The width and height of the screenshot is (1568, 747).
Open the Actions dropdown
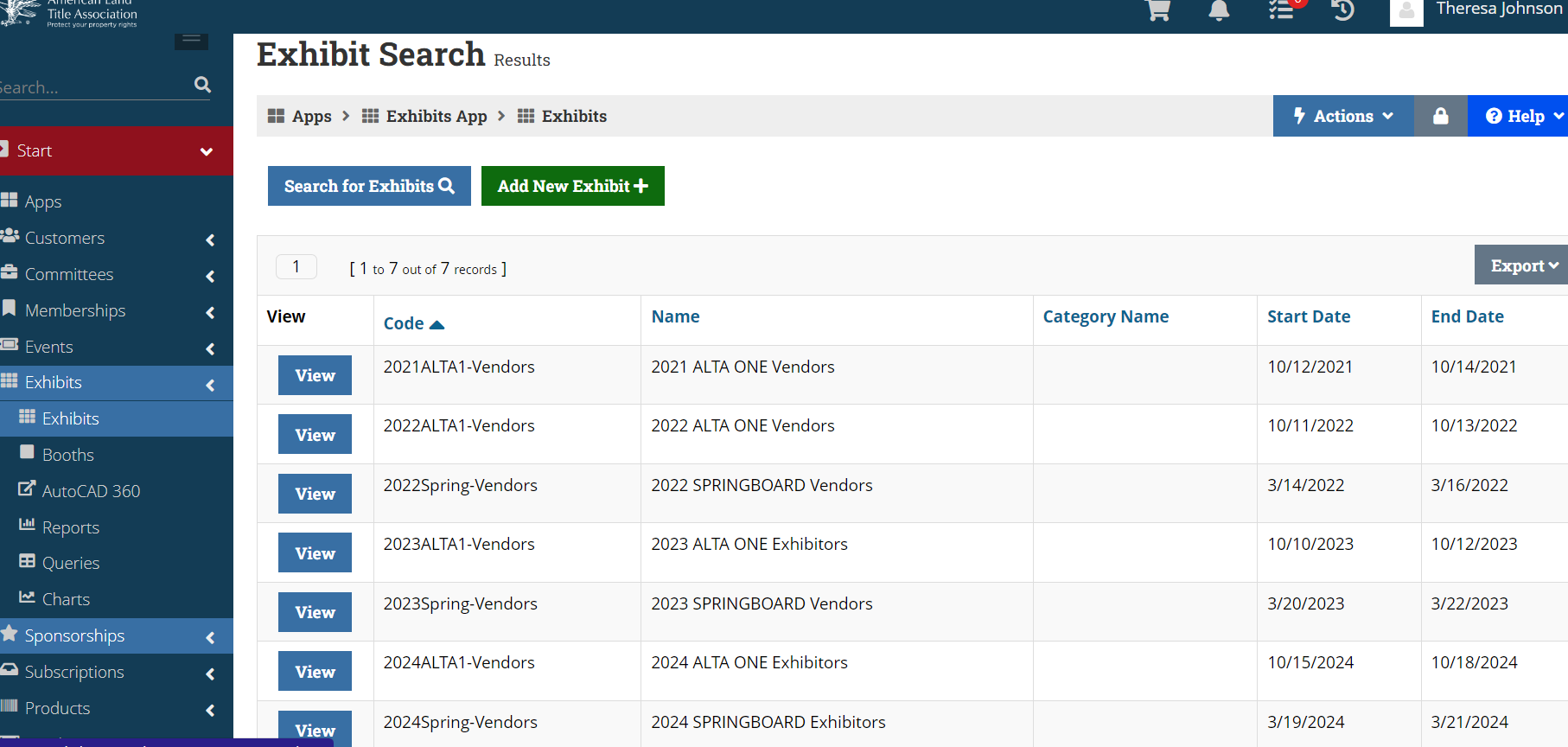(x=1343, y=116)
